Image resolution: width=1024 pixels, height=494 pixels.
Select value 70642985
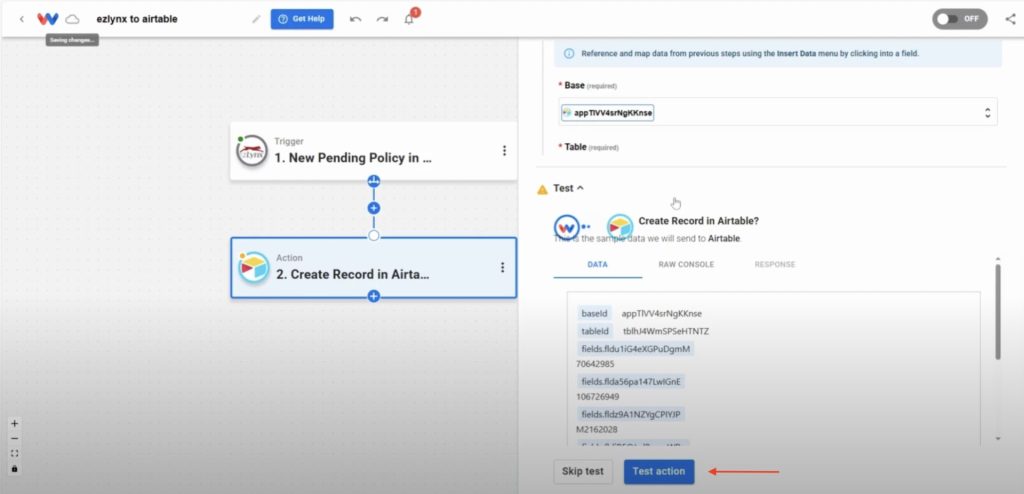point(595,364)
